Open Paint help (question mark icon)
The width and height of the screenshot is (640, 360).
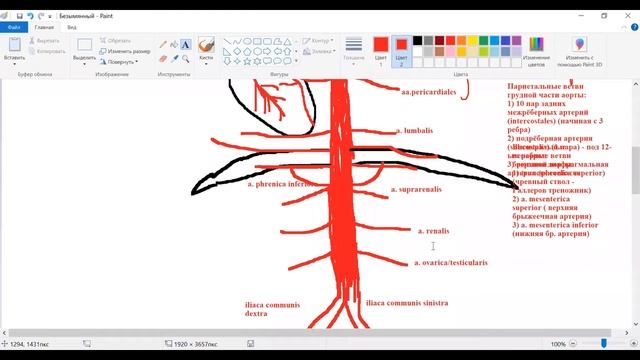(634, 27)
